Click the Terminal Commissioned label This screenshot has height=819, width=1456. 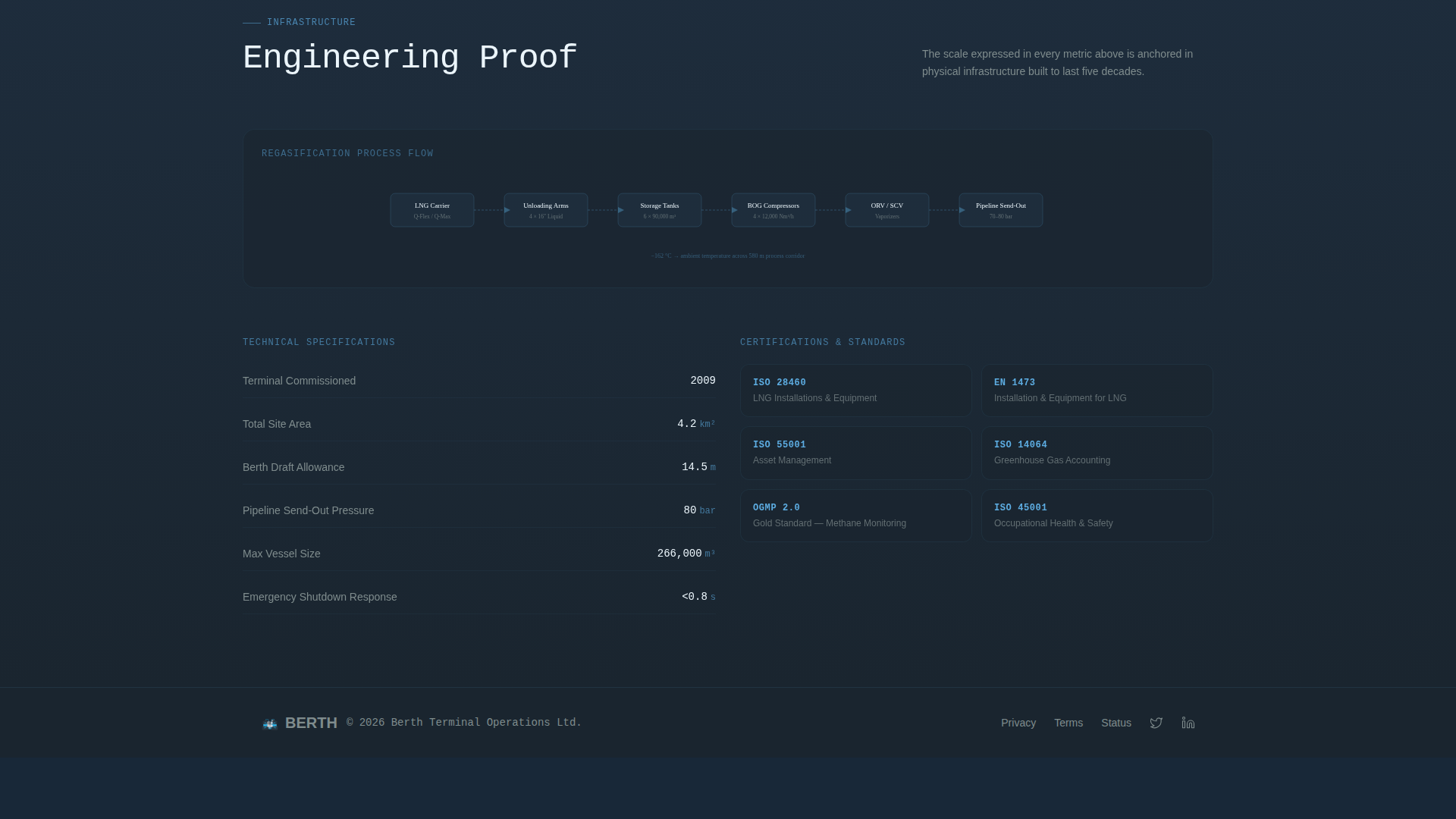(x=299, y=381)
